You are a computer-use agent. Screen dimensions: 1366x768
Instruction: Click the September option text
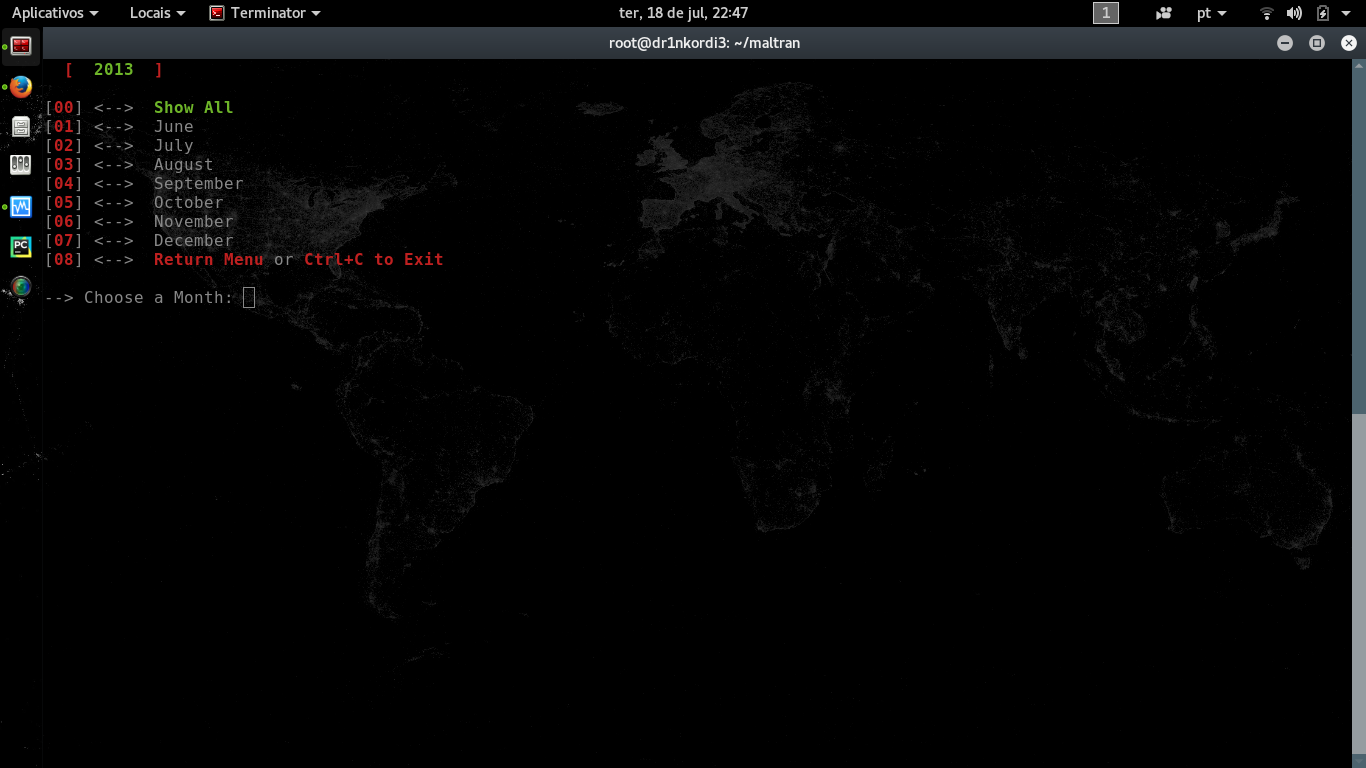click(x=198, y=184)
